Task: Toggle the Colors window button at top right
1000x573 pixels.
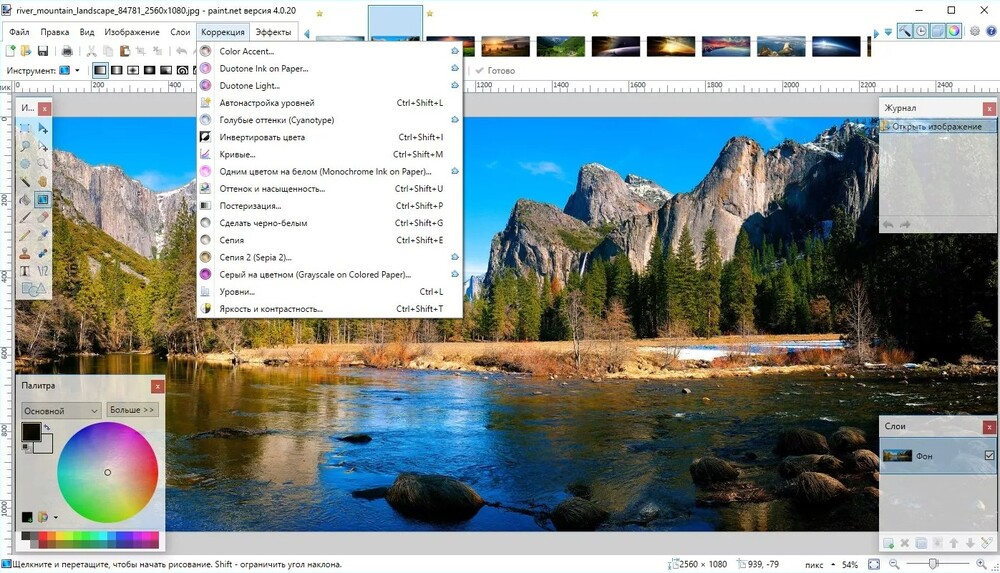Action: pos(954,31)
